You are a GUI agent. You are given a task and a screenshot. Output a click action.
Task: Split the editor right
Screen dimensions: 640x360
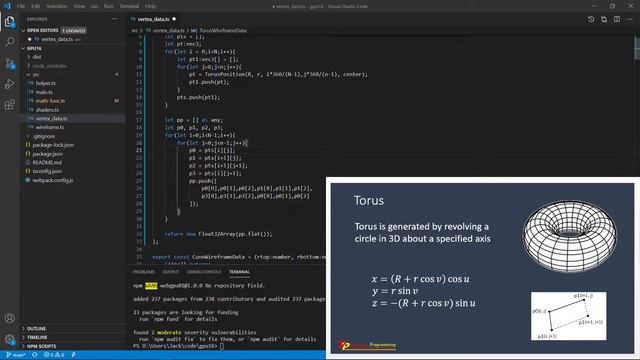pyautogui.click(x=617, y=19)
